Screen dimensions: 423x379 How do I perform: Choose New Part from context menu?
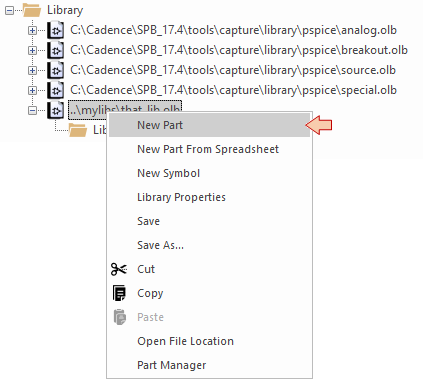[x=209, y=125]
